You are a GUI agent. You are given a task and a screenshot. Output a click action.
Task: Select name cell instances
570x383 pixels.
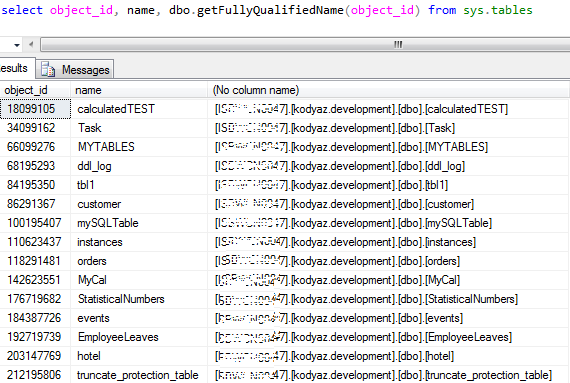139,242
